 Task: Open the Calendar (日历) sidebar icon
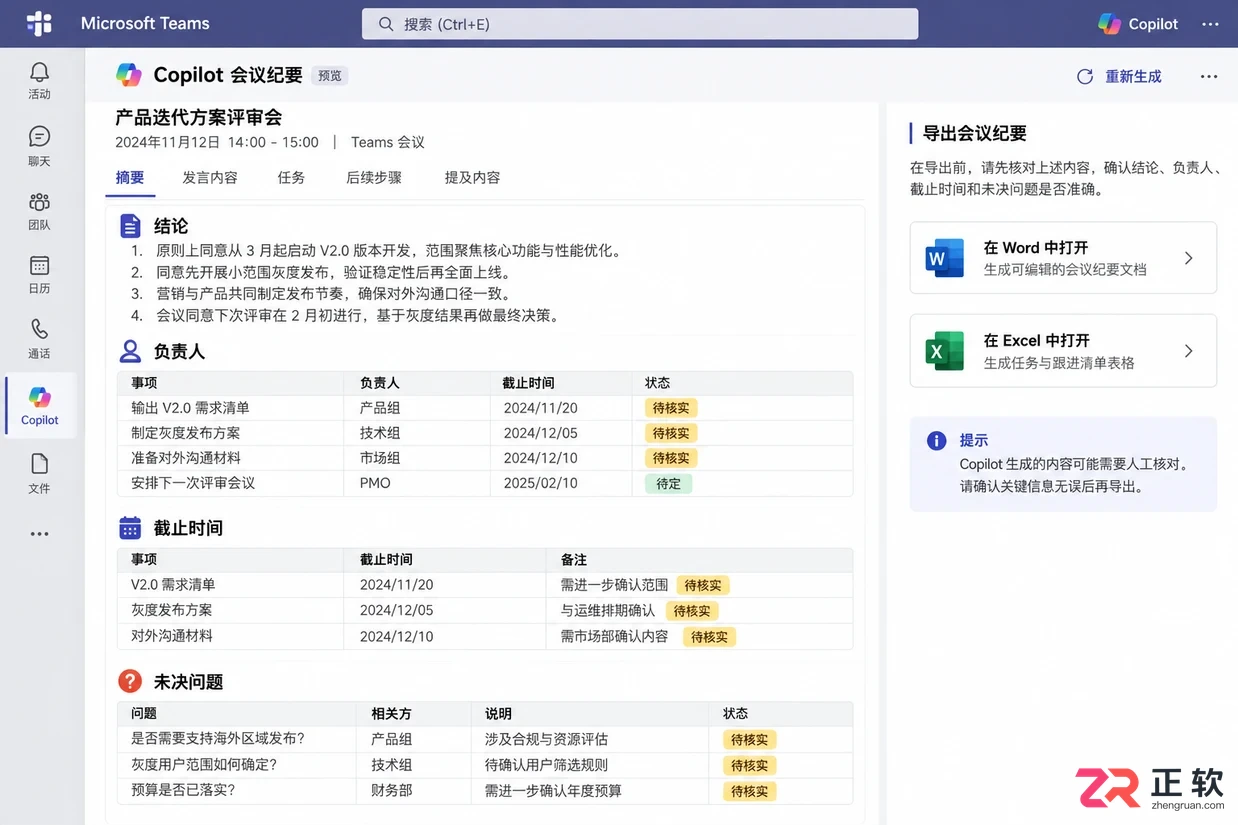point(39,275)
